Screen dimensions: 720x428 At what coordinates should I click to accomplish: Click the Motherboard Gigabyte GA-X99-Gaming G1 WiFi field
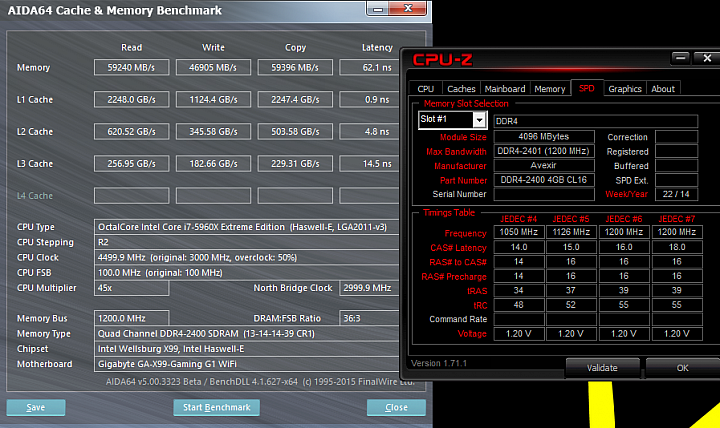click(x=247, y=364)
